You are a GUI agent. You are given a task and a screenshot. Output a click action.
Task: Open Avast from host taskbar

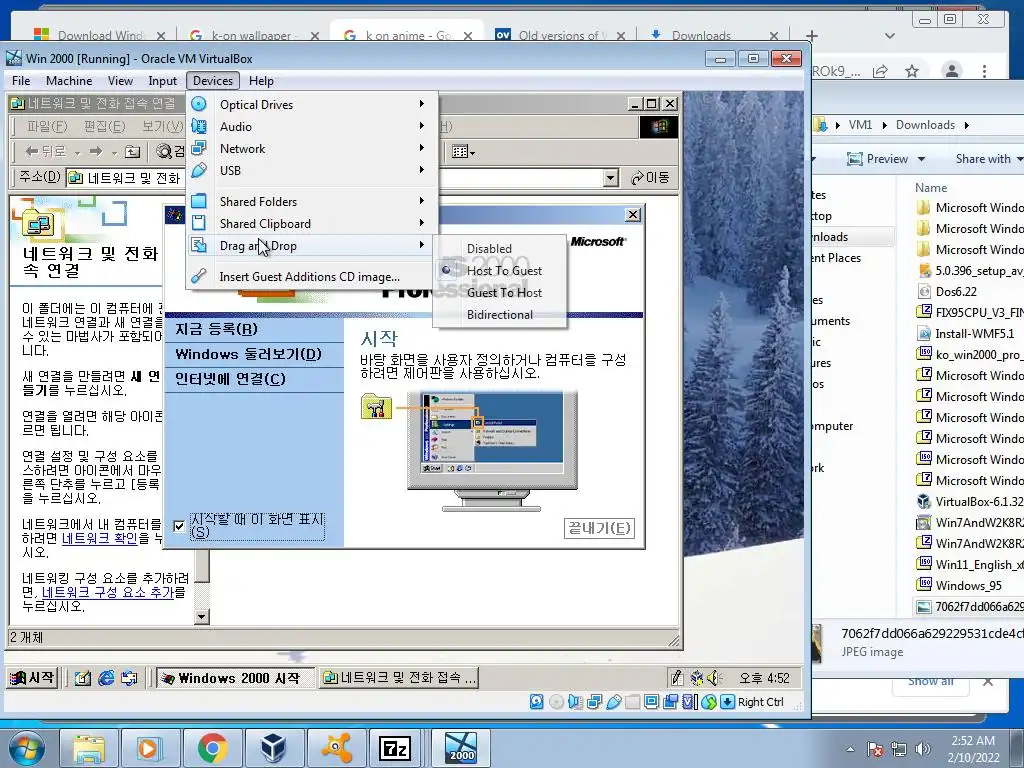click(x=336, y=749)
